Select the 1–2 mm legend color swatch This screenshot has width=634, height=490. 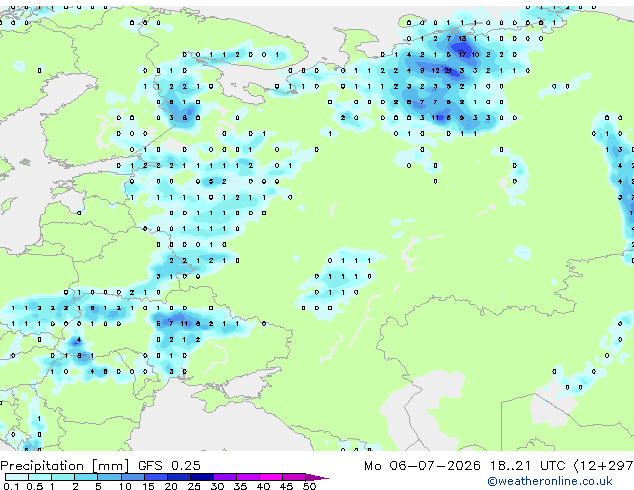click(63, 477)
